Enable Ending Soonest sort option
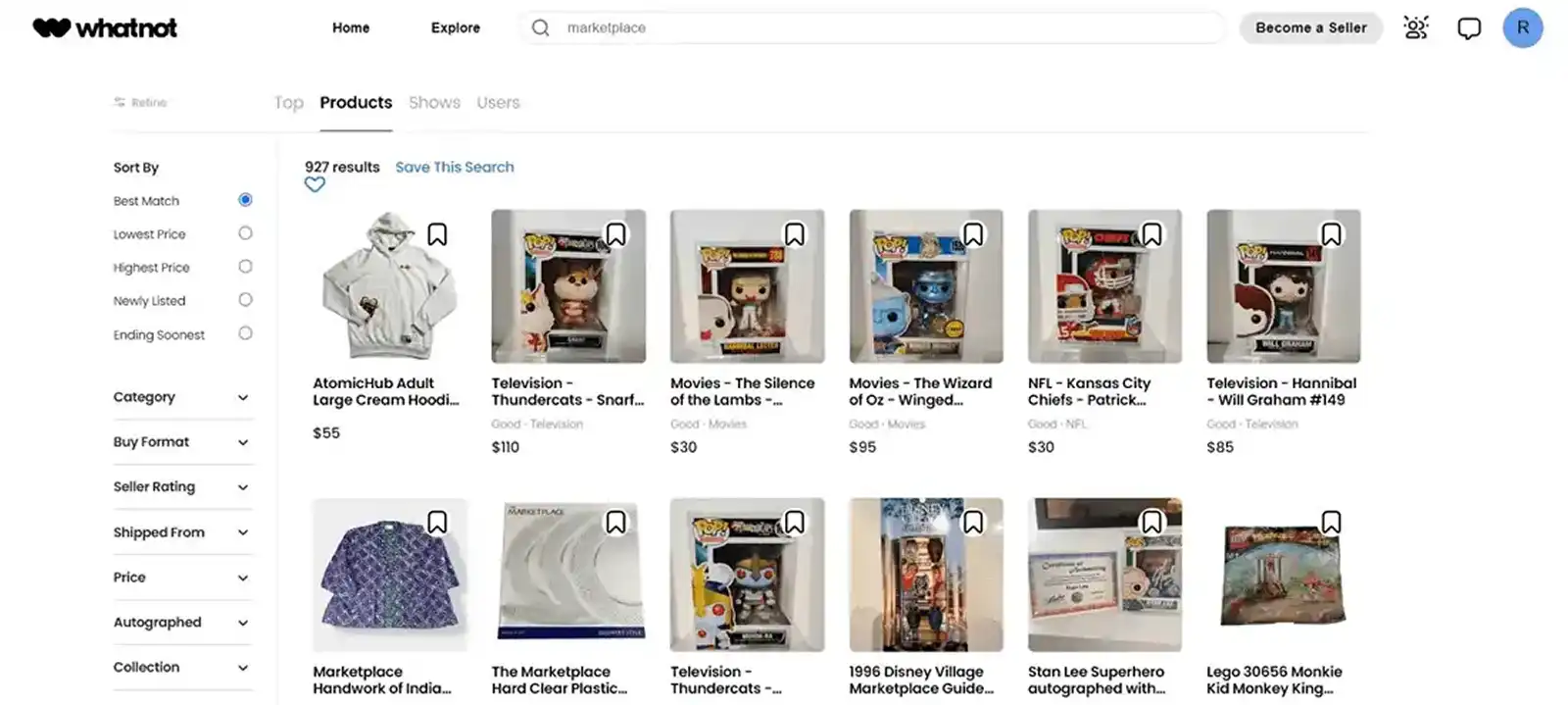Screen dimensions: 1568x705 tap(244, 333)
